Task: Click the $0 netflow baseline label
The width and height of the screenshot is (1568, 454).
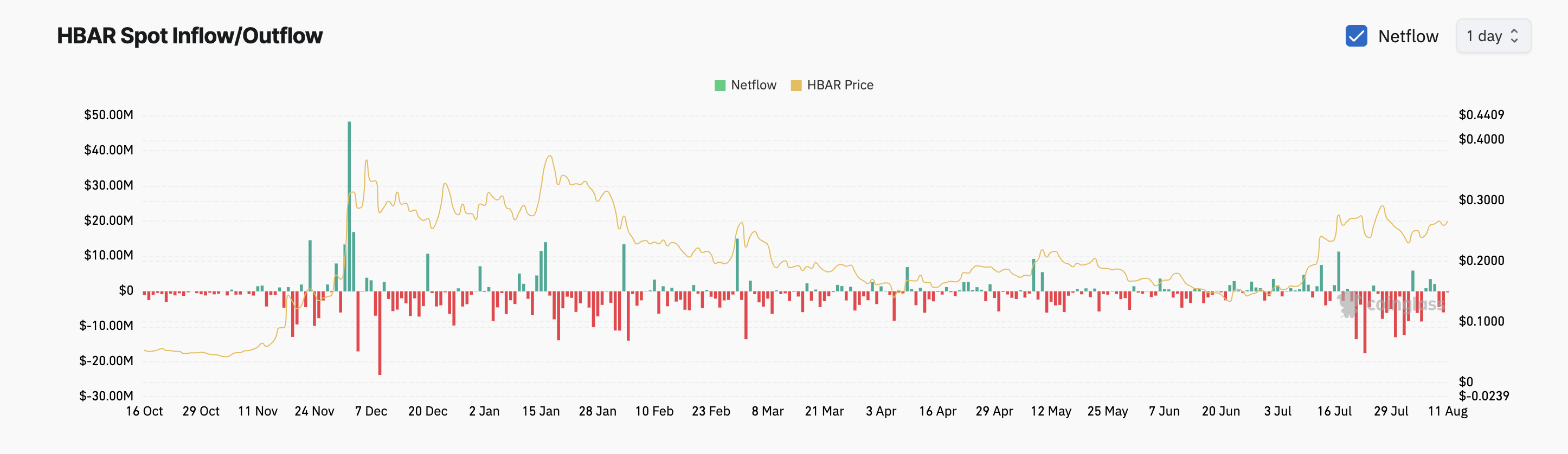Action: point(126,291)
